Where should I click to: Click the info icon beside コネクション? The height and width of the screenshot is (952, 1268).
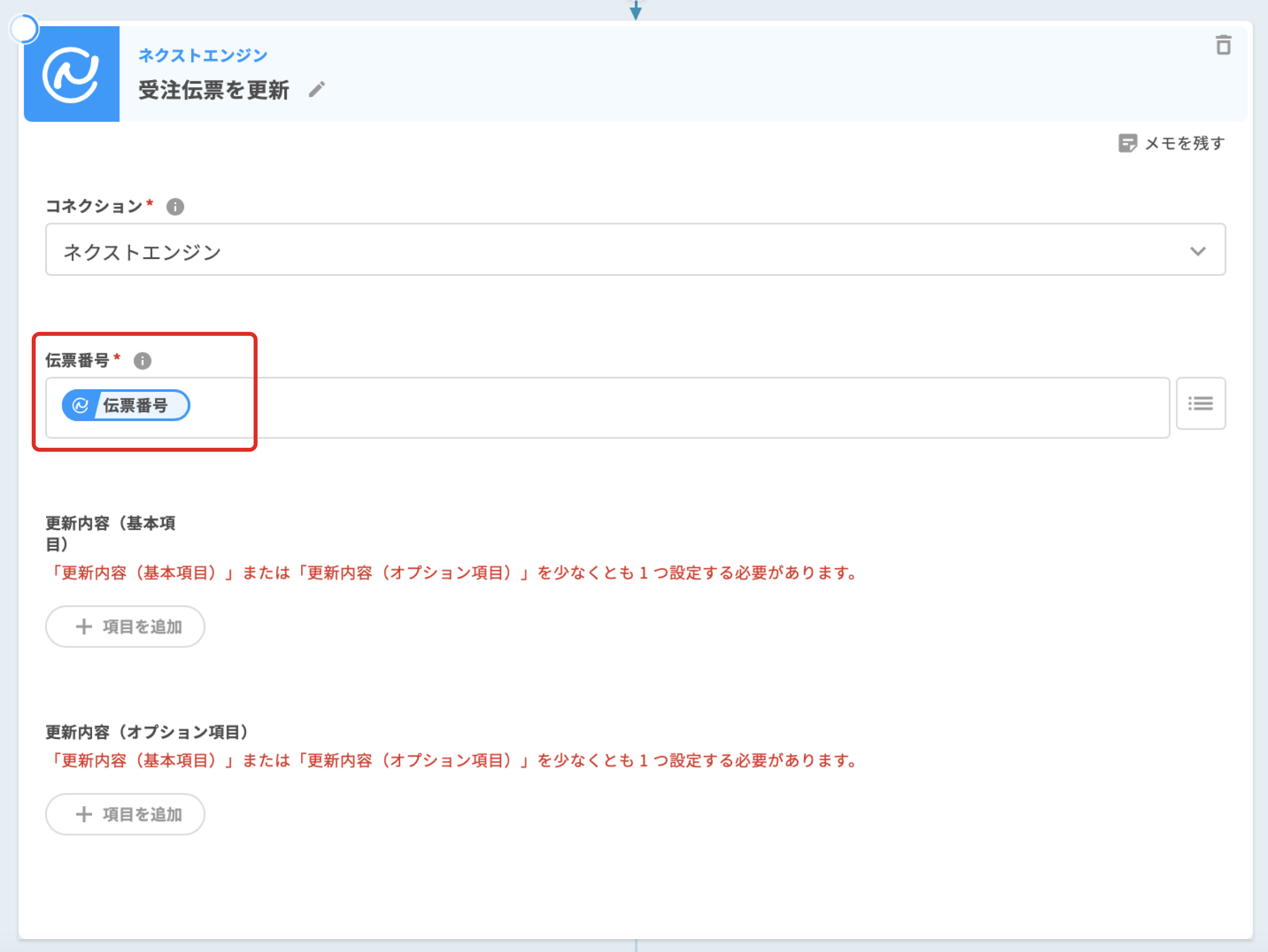click(175, 207)
